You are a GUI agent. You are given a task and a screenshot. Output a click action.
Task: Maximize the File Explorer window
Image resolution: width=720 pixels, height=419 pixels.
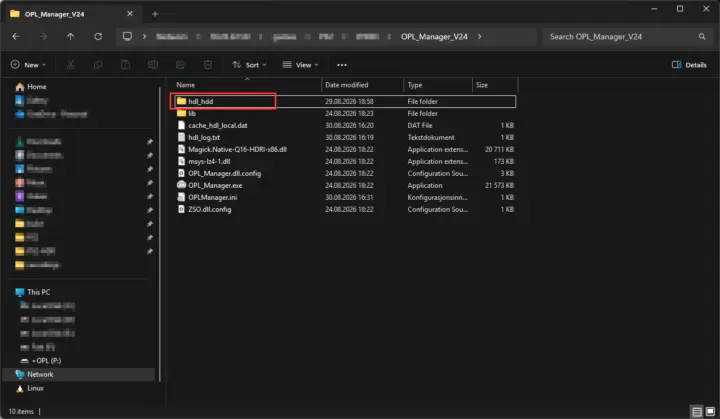pos(680,9)
